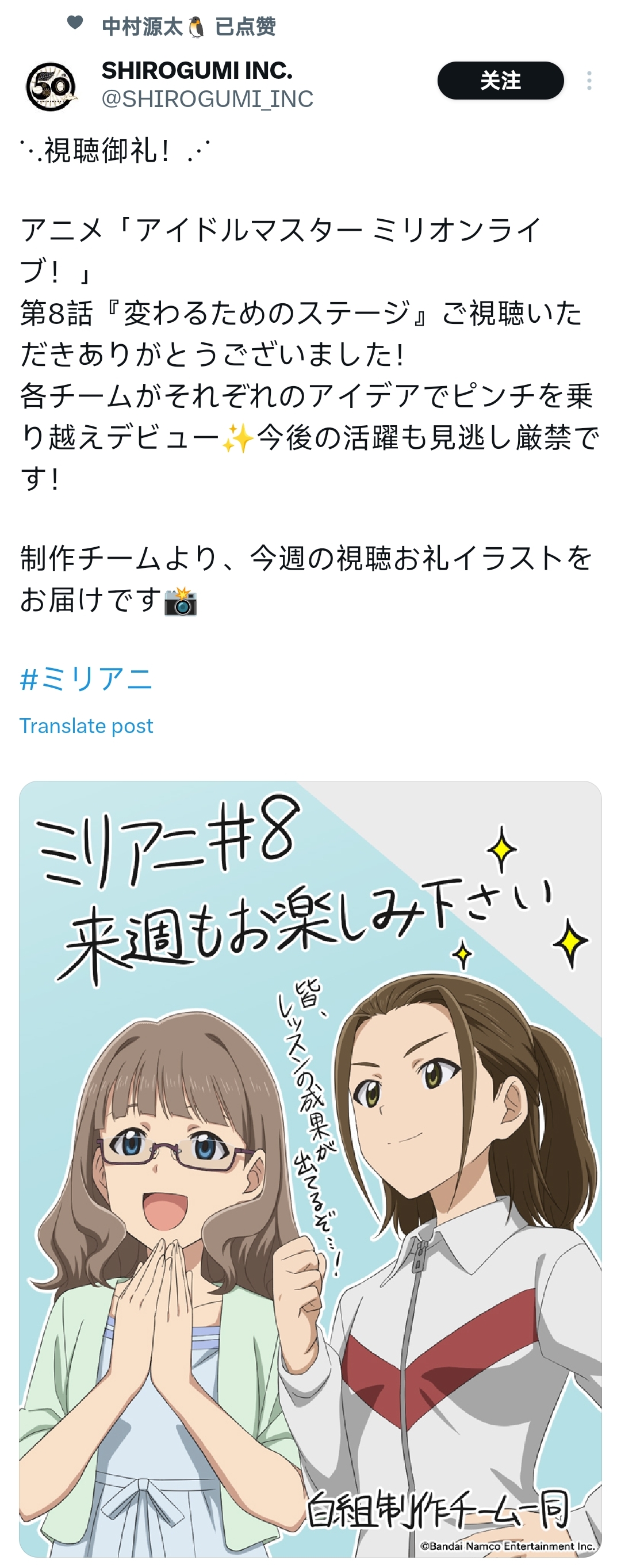
Task: Tap the penguin emoji next to 中村源太
Action: tap(195, 28)
